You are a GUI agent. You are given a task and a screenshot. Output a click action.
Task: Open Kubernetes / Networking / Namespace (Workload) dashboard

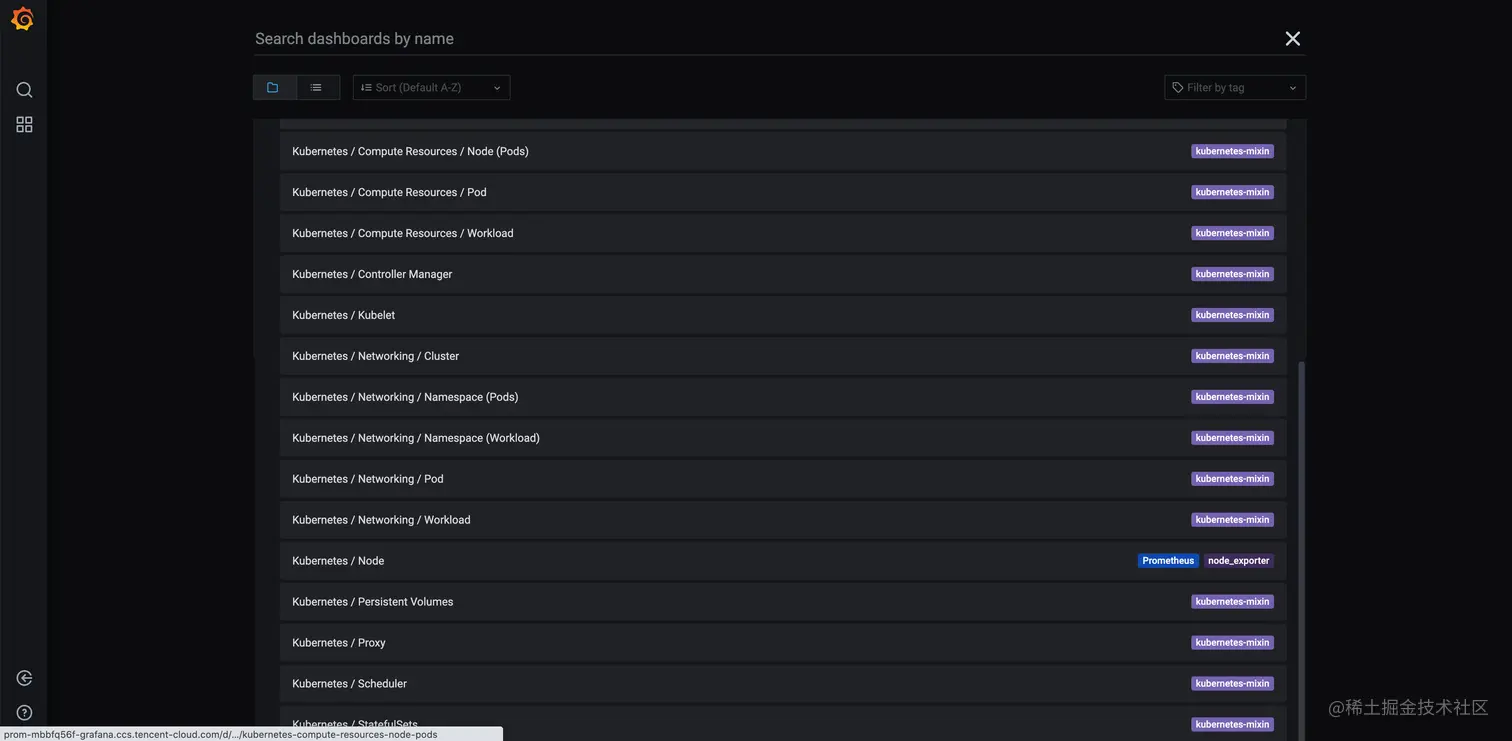[783, 438]
